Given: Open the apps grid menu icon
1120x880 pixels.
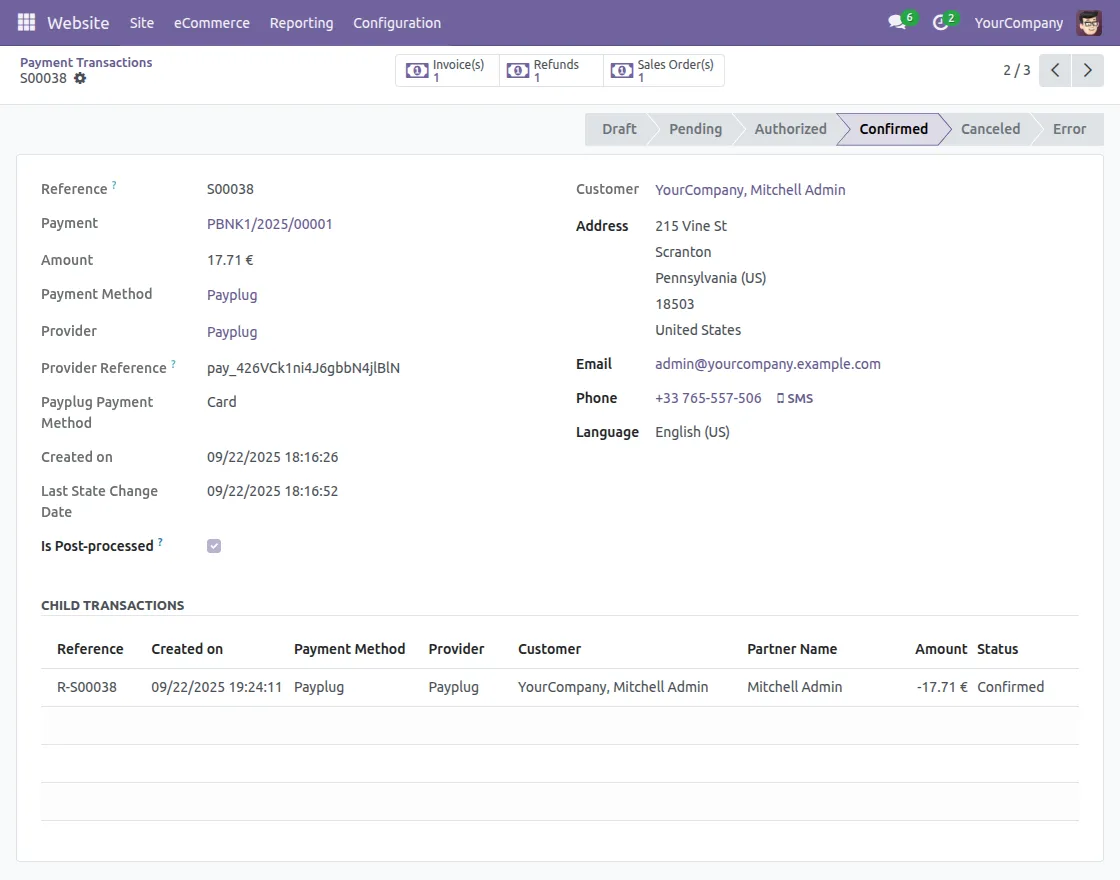Looking at the screenshot, I should (26, 22).
